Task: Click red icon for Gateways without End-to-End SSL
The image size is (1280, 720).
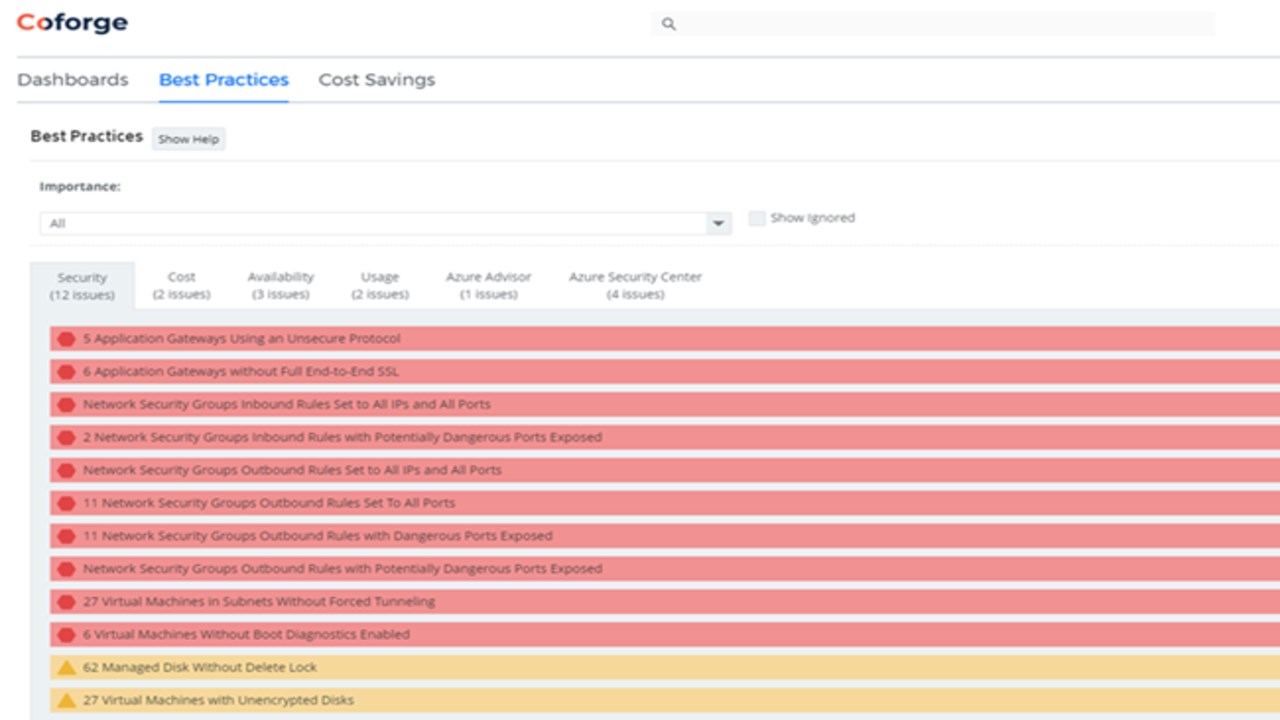Action: pyautogui.click(x=66, y=372)
